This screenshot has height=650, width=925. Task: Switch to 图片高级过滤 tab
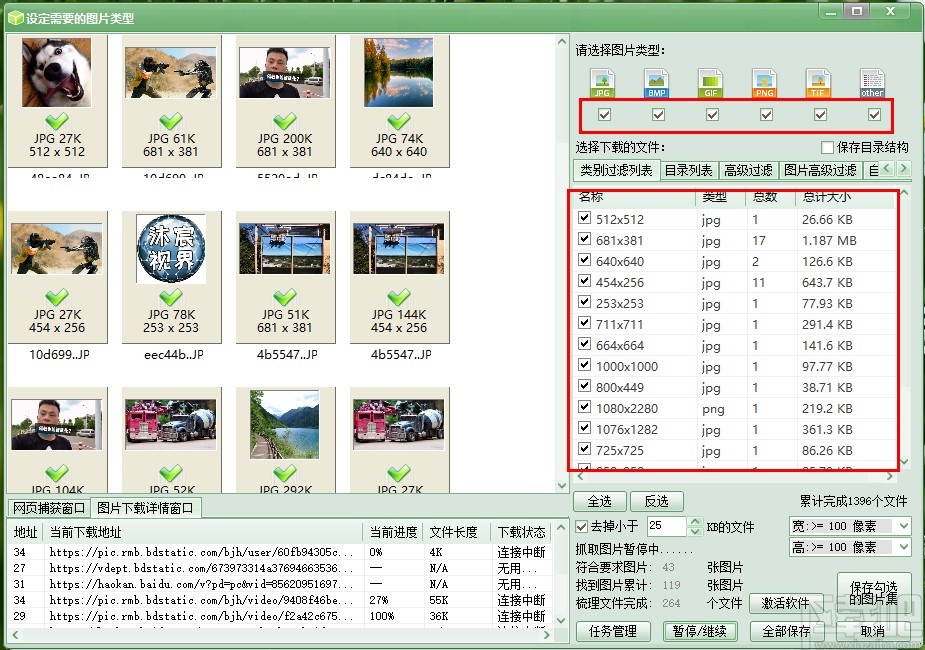pos(821,170)
